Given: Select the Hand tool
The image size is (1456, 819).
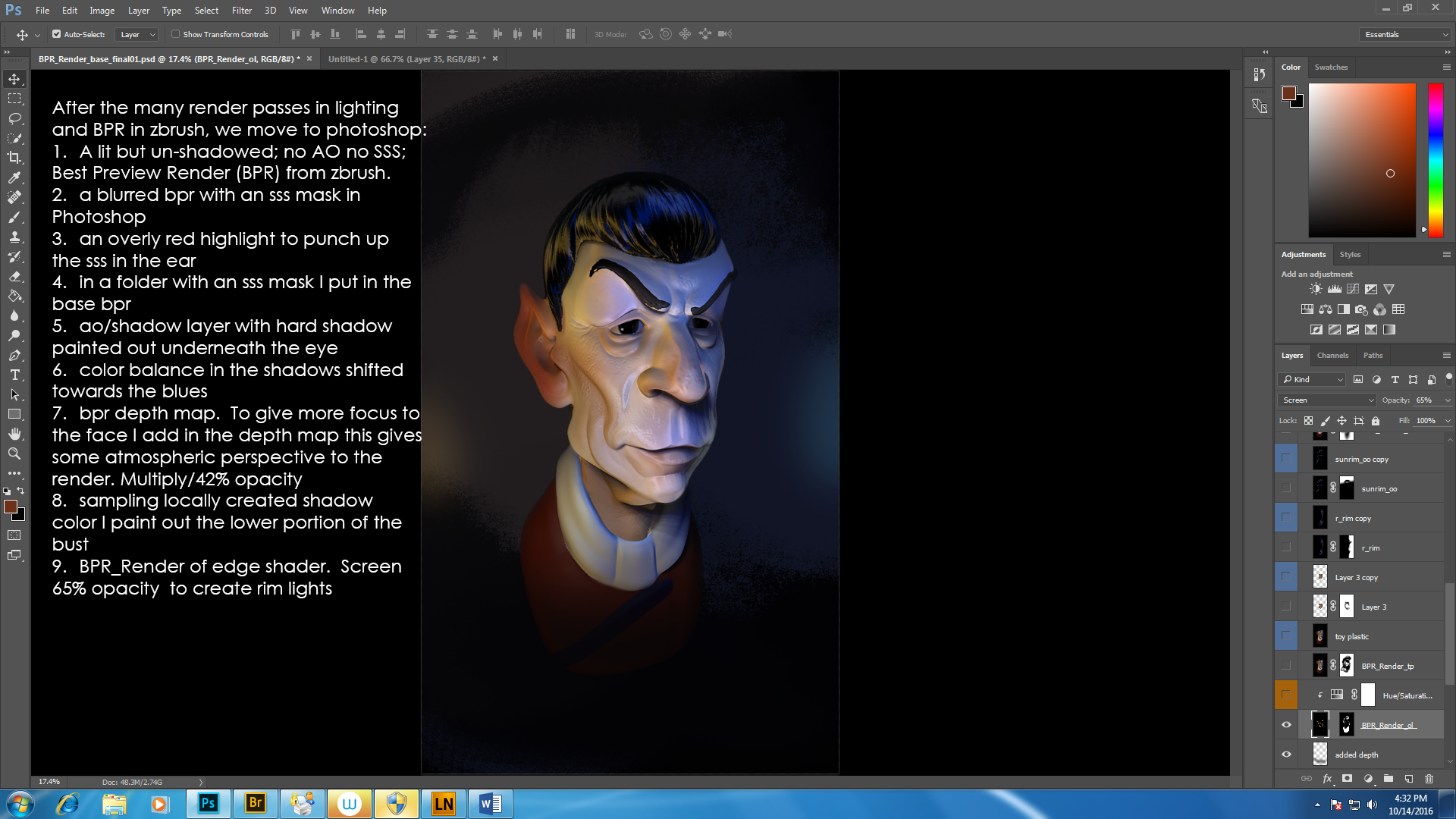Looking at the screenshot, I should pyautogui.click(x=14, y=434).
